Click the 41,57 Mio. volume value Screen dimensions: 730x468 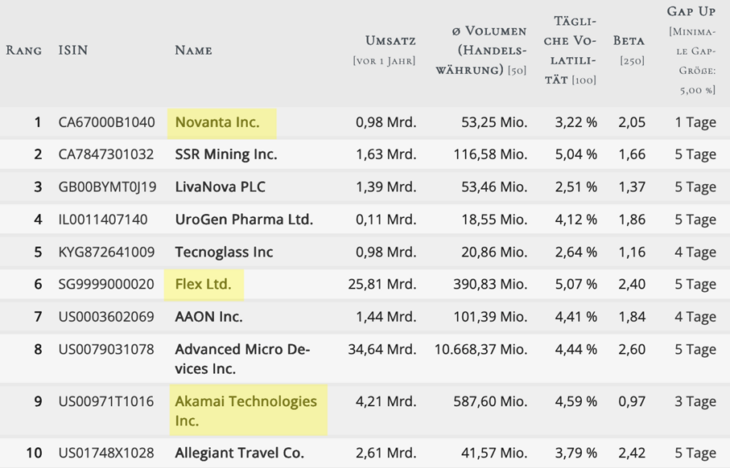(x=494, y=453)
